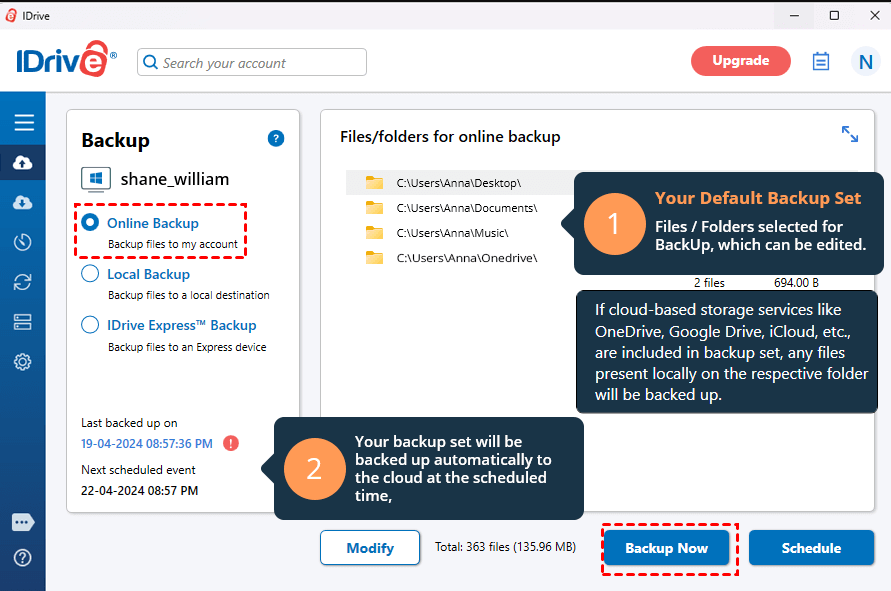This screenshot has height=591, width=891.
Task: Select IDrive Express Backup radio button
Action: pos(90,324)
